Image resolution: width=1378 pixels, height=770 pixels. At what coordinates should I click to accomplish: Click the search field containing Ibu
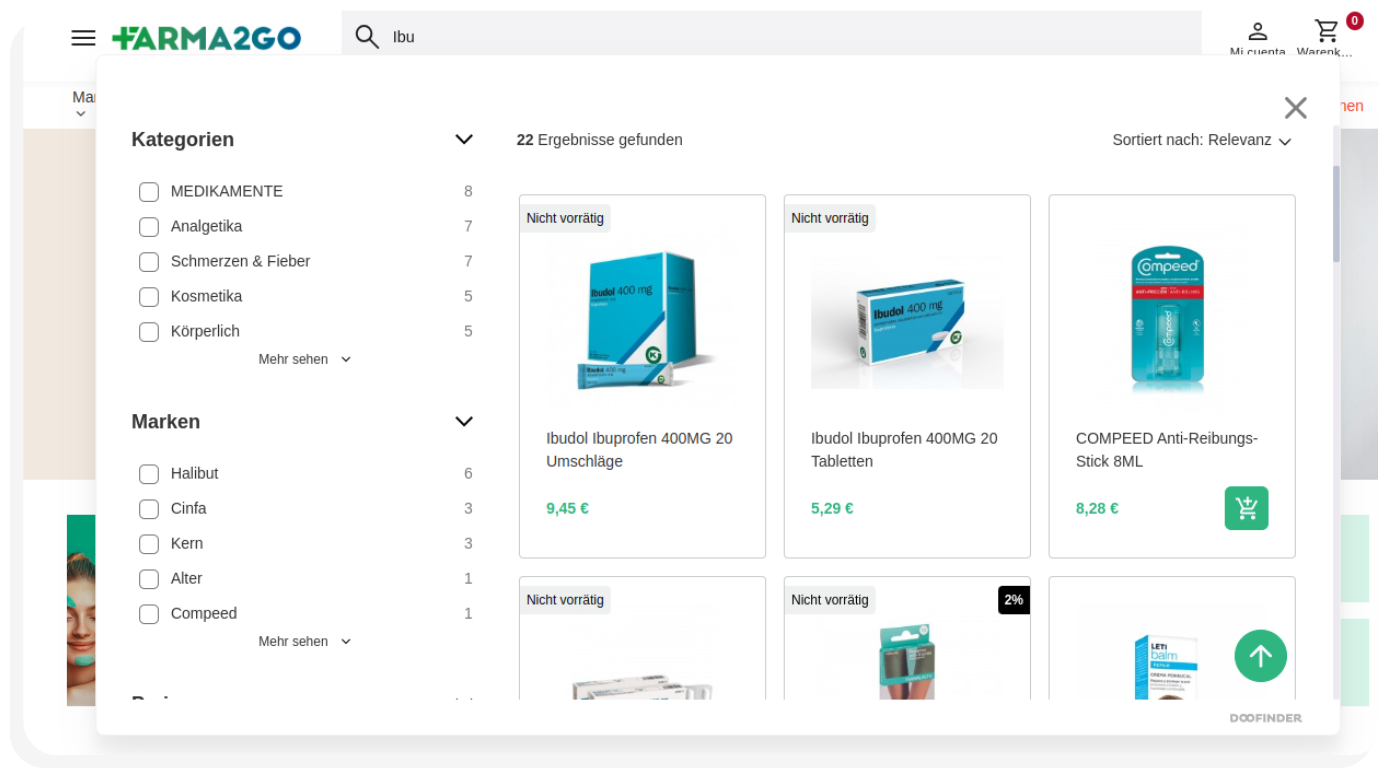780,37
